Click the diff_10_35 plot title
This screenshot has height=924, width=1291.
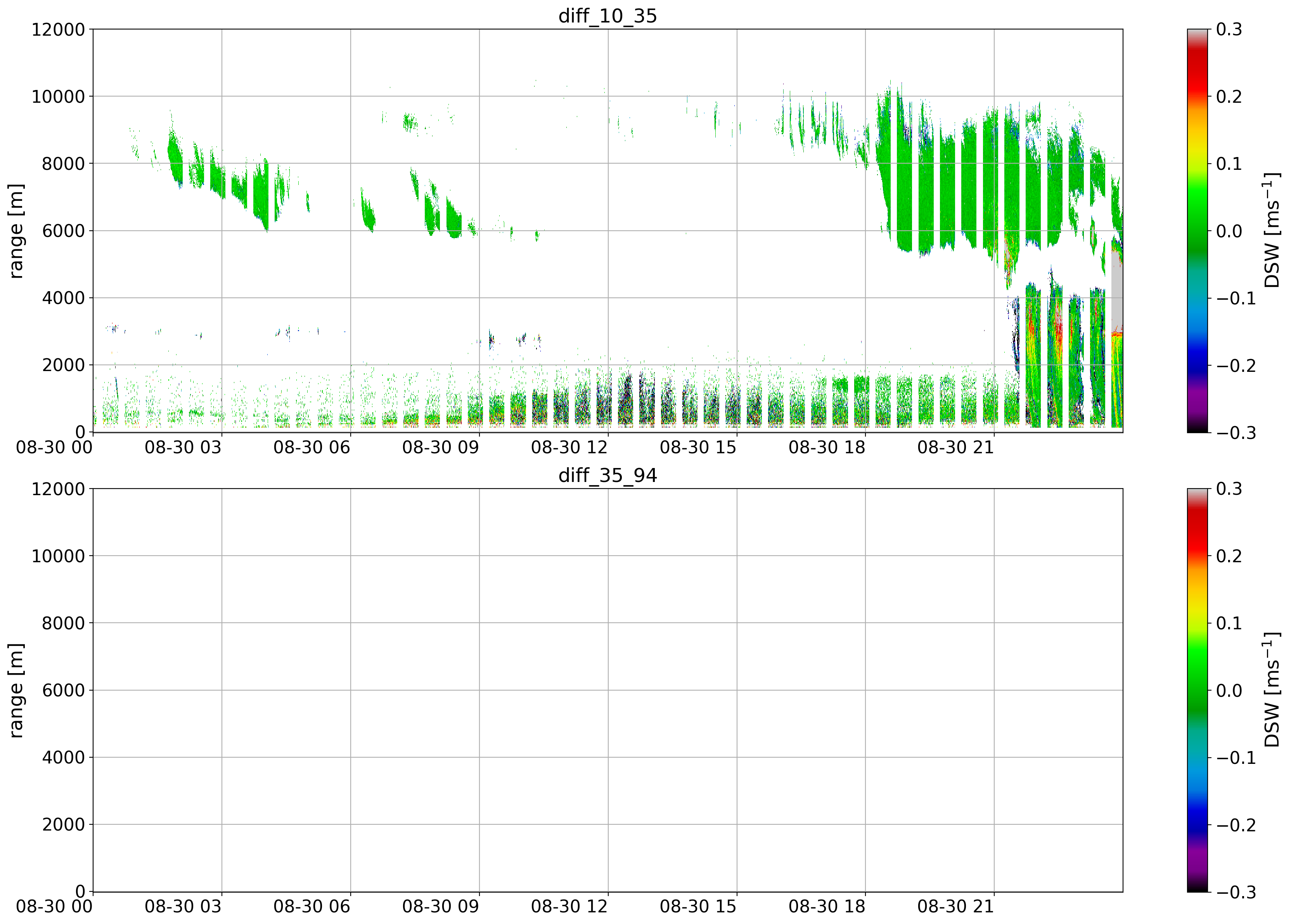click(x=607, y=16)
